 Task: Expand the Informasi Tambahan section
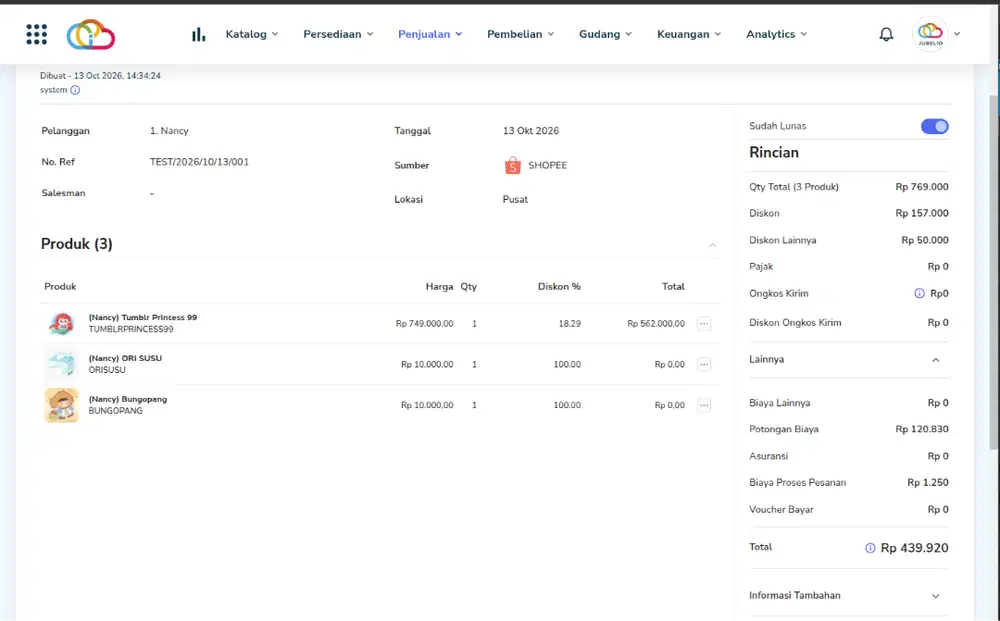tap(936, 596)
